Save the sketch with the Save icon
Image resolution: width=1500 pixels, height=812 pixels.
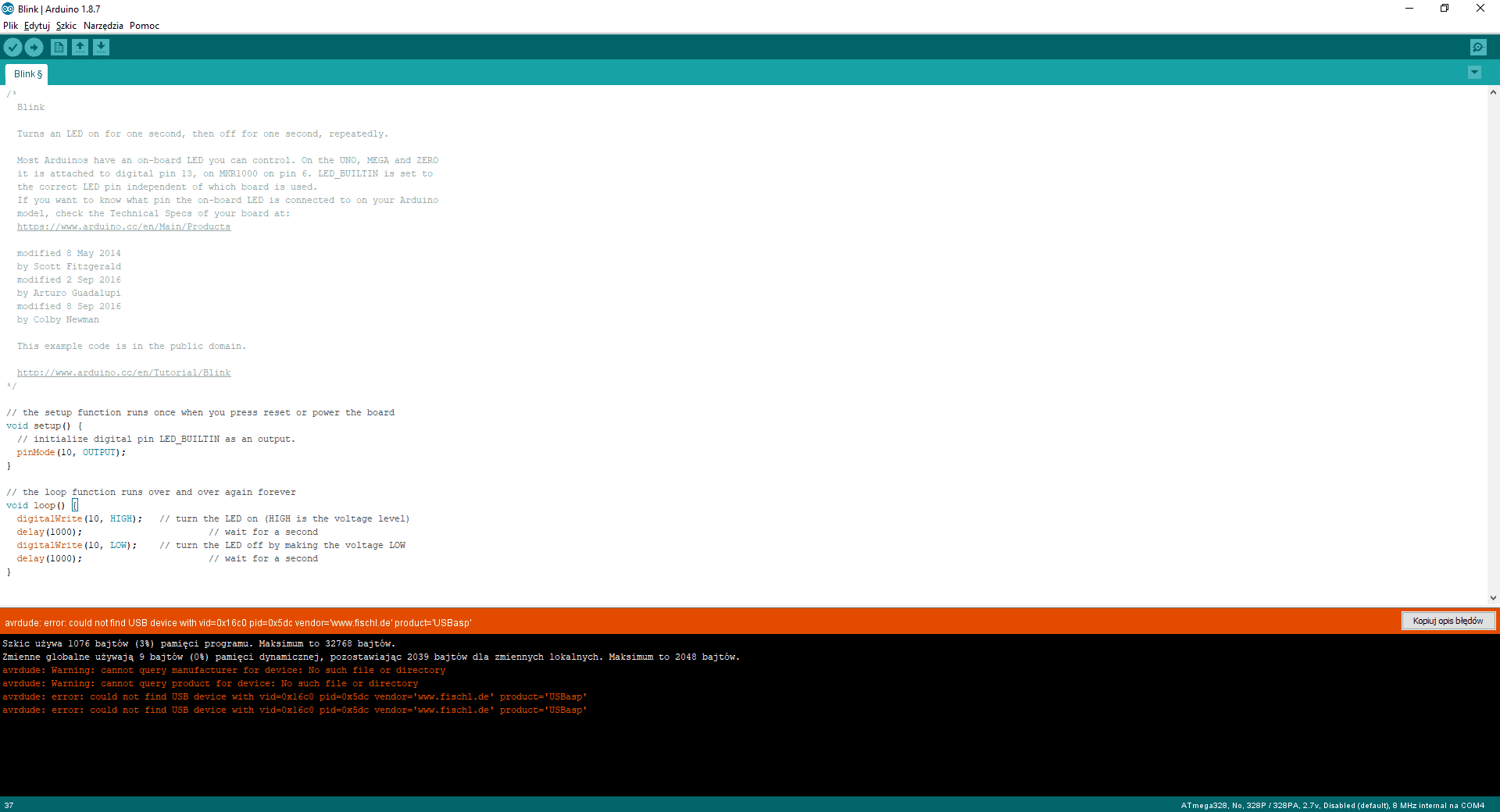[x=101, y=48]
